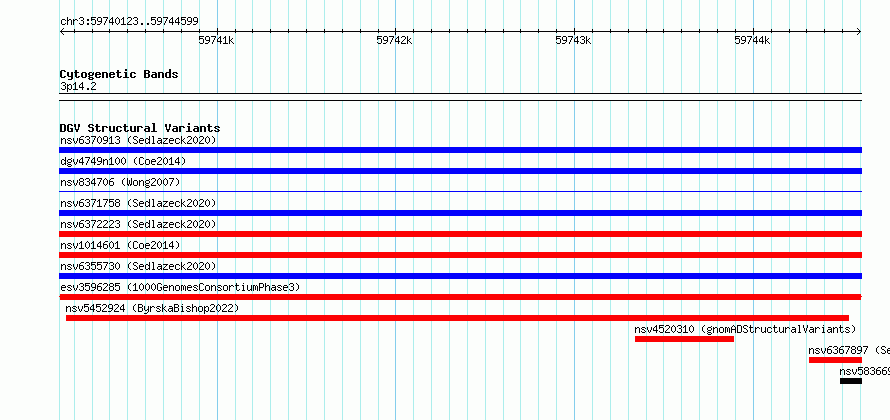Open esv3596285 (1000GenomesConsortiumPhase3) label

tap(180, 287)
